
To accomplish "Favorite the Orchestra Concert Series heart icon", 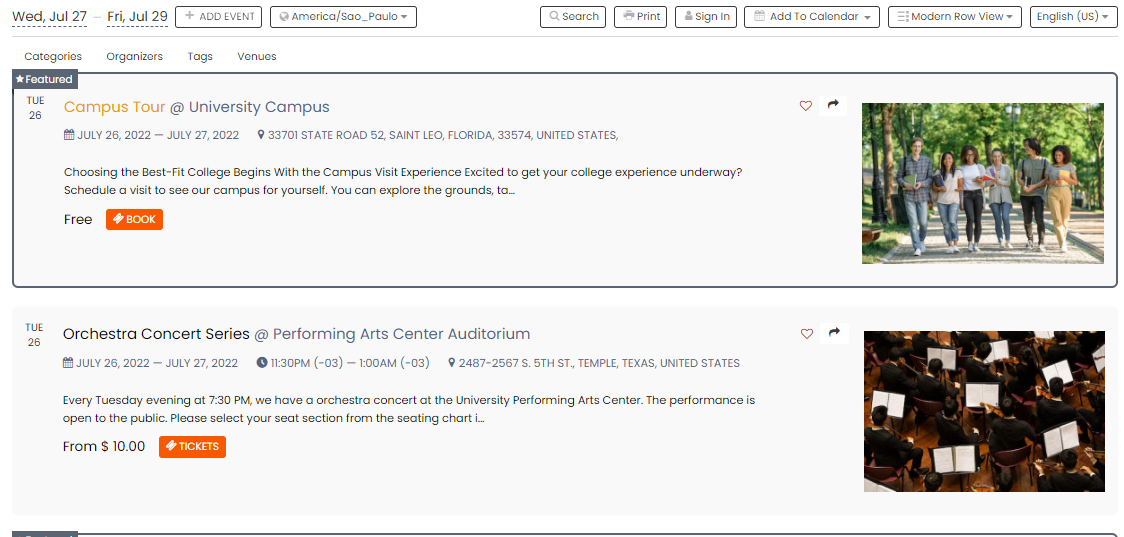I will (807, 333).
